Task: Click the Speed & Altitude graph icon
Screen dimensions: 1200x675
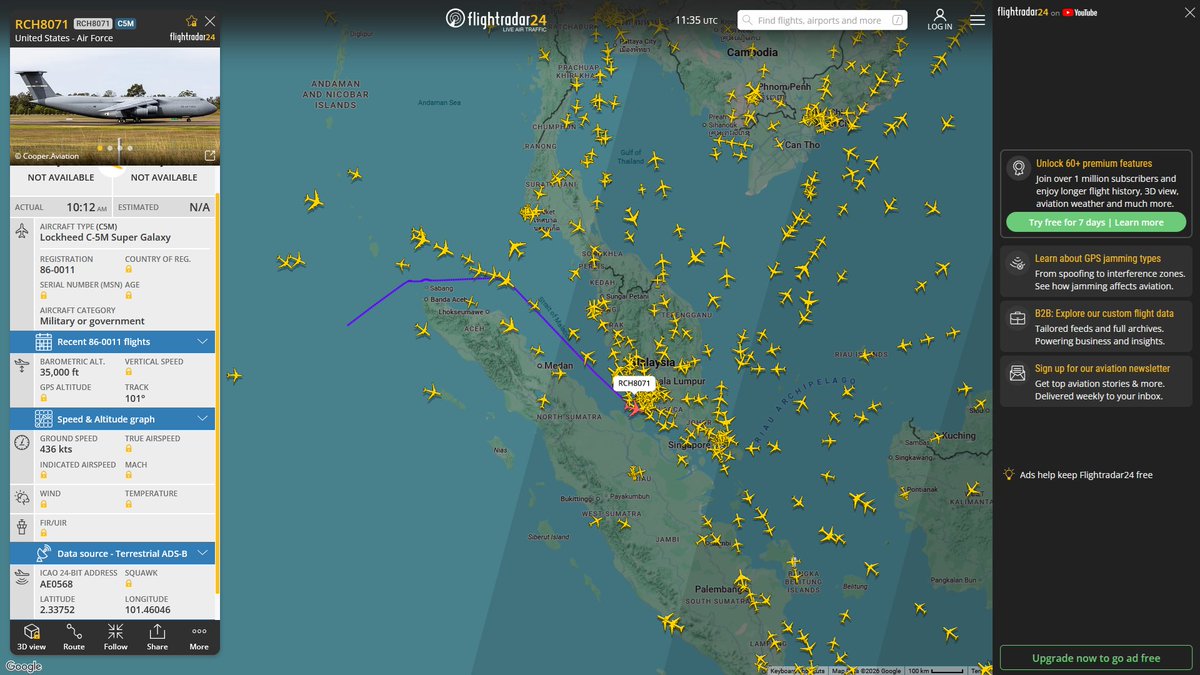Action: [44, 419]
